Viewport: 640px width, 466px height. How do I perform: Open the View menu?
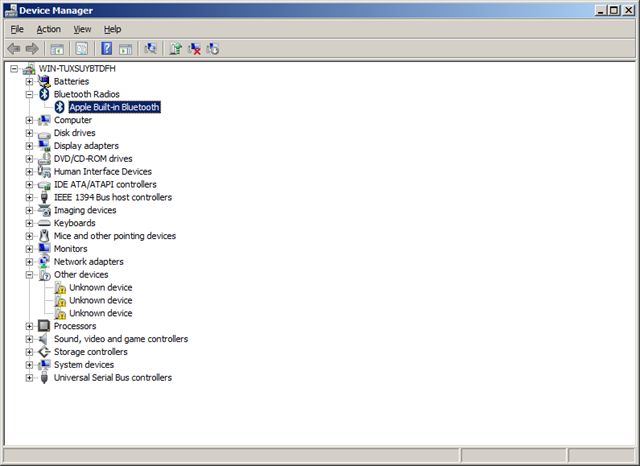[82, 29]
